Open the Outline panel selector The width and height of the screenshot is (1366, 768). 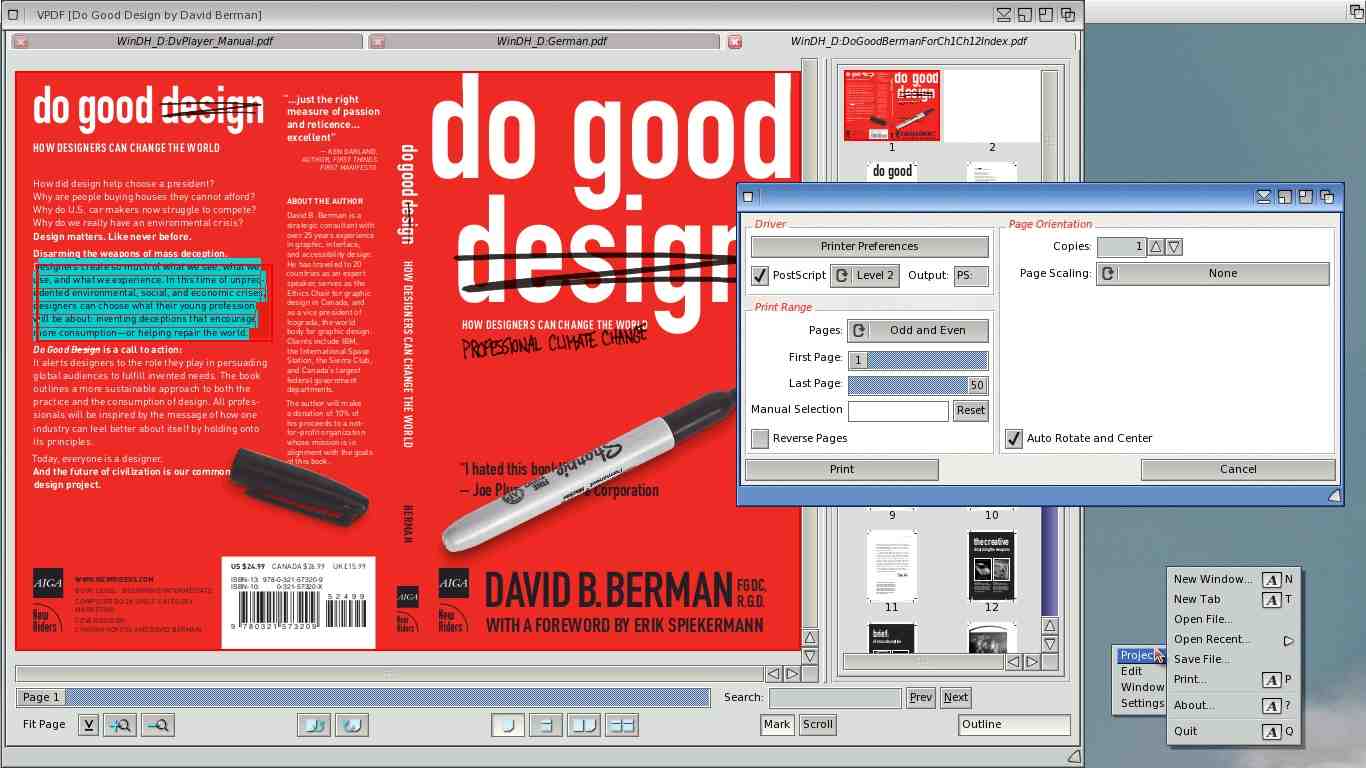point(1014,725)
